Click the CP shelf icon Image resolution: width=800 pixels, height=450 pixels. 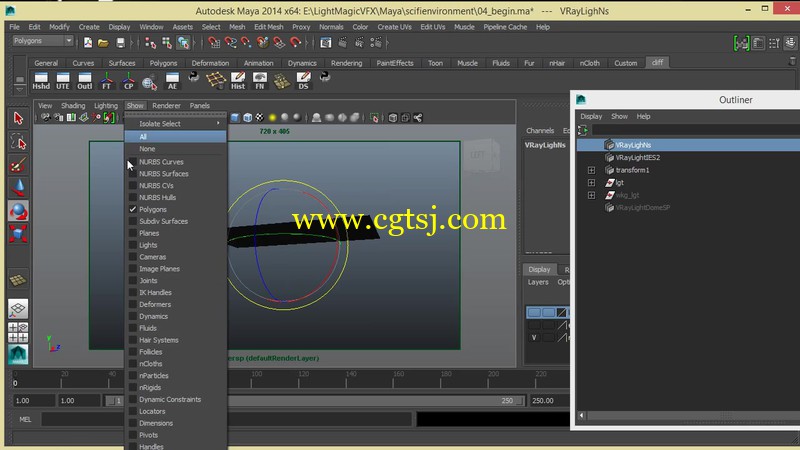[x=129, y=81]
